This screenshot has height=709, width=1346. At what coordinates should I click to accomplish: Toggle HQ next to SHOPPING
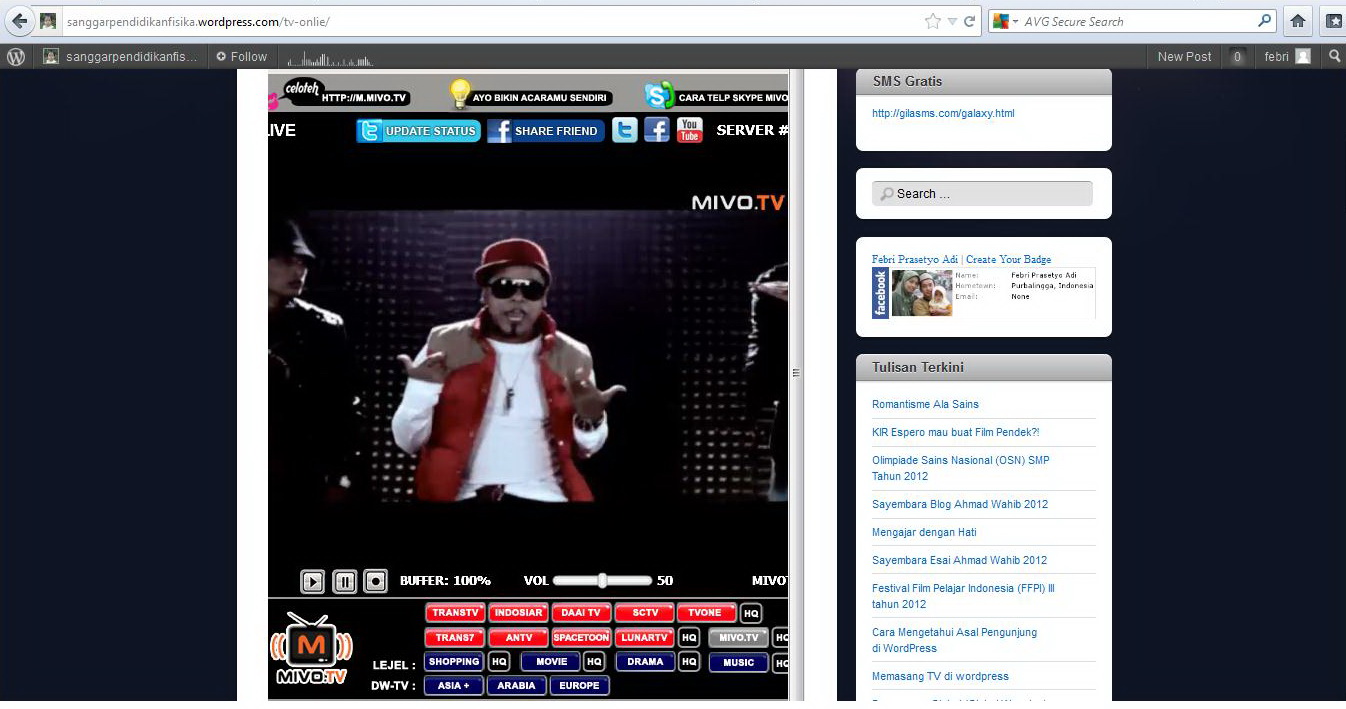pyautogui.click(x=499, y=662)
